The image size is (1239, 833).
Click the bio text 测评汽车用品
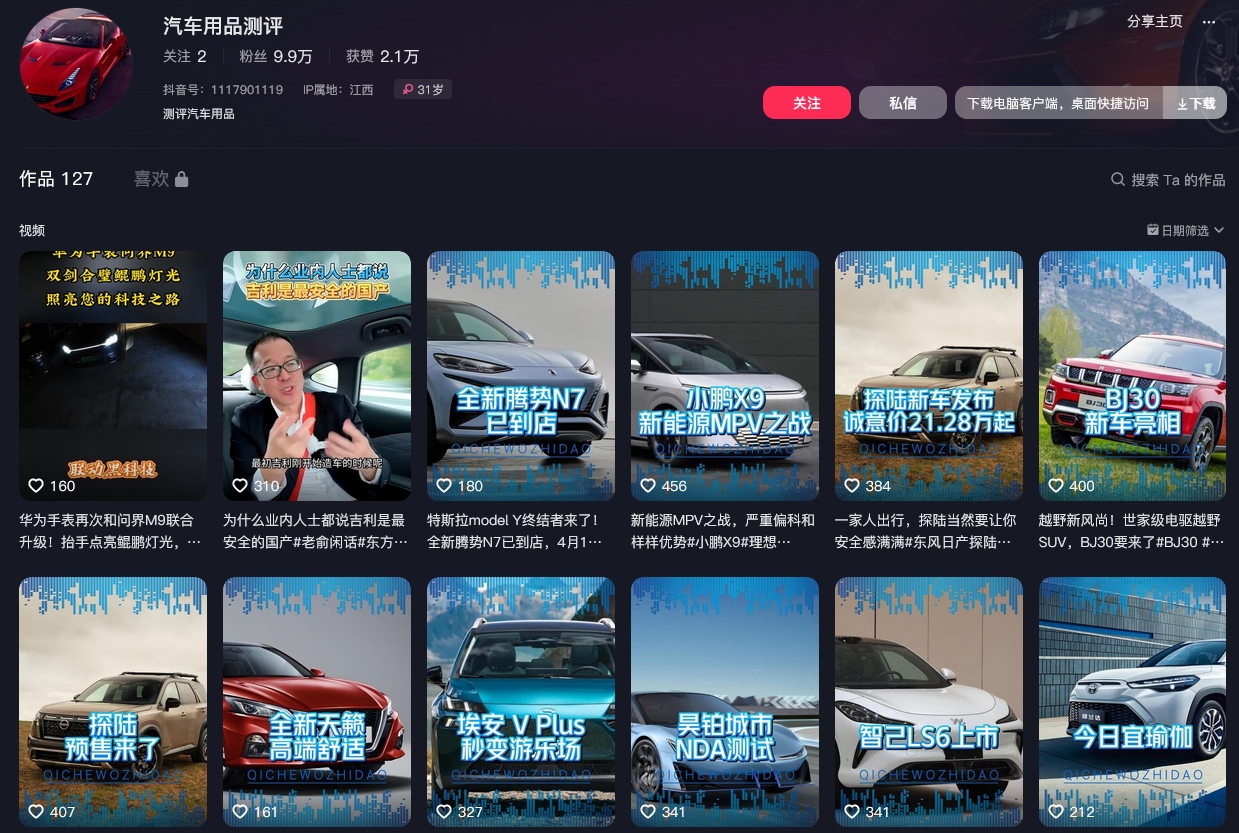(x=199, y=114)
